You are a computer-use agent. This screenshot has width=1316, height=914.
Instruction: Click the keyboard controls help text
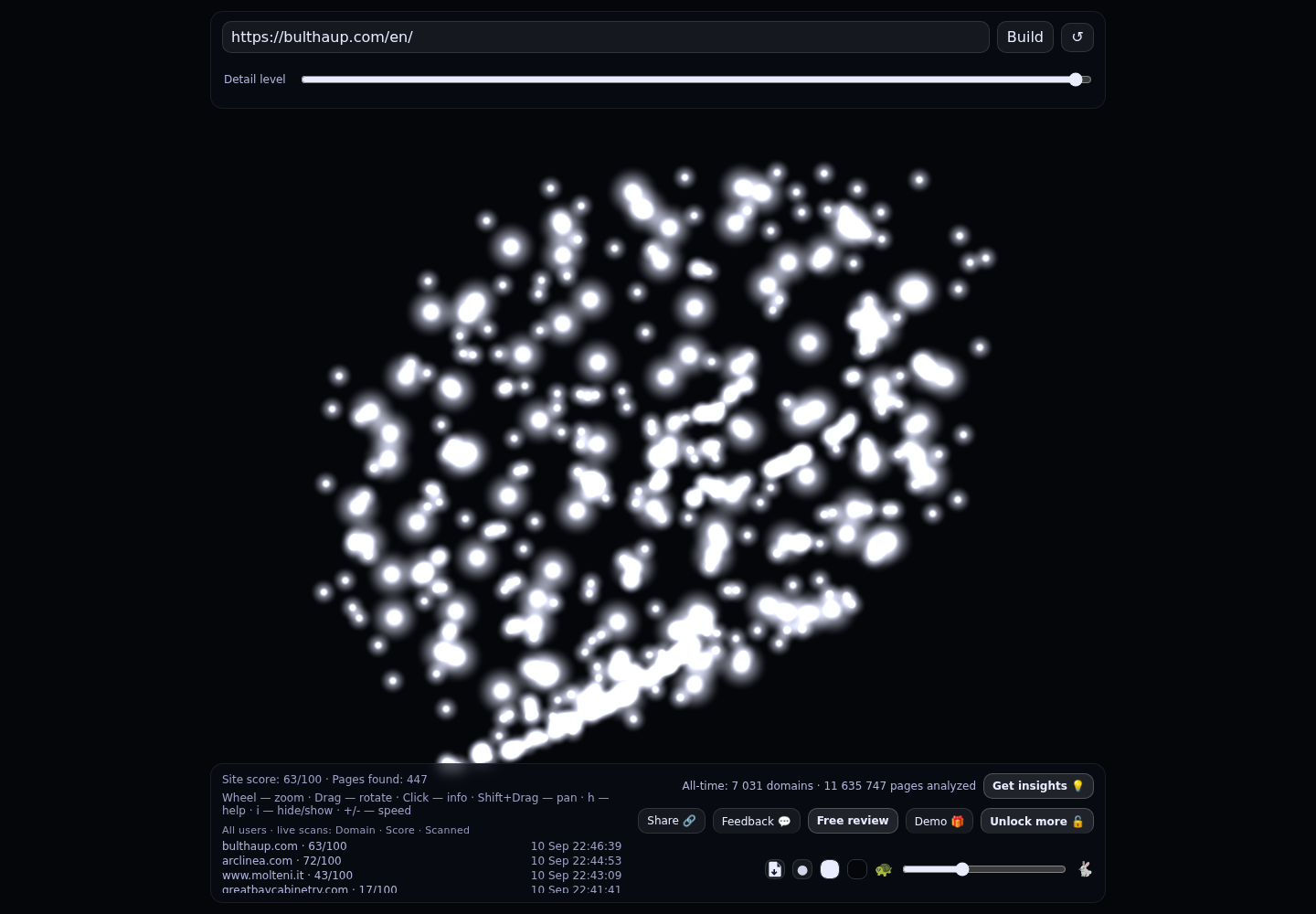click(416, 804)
